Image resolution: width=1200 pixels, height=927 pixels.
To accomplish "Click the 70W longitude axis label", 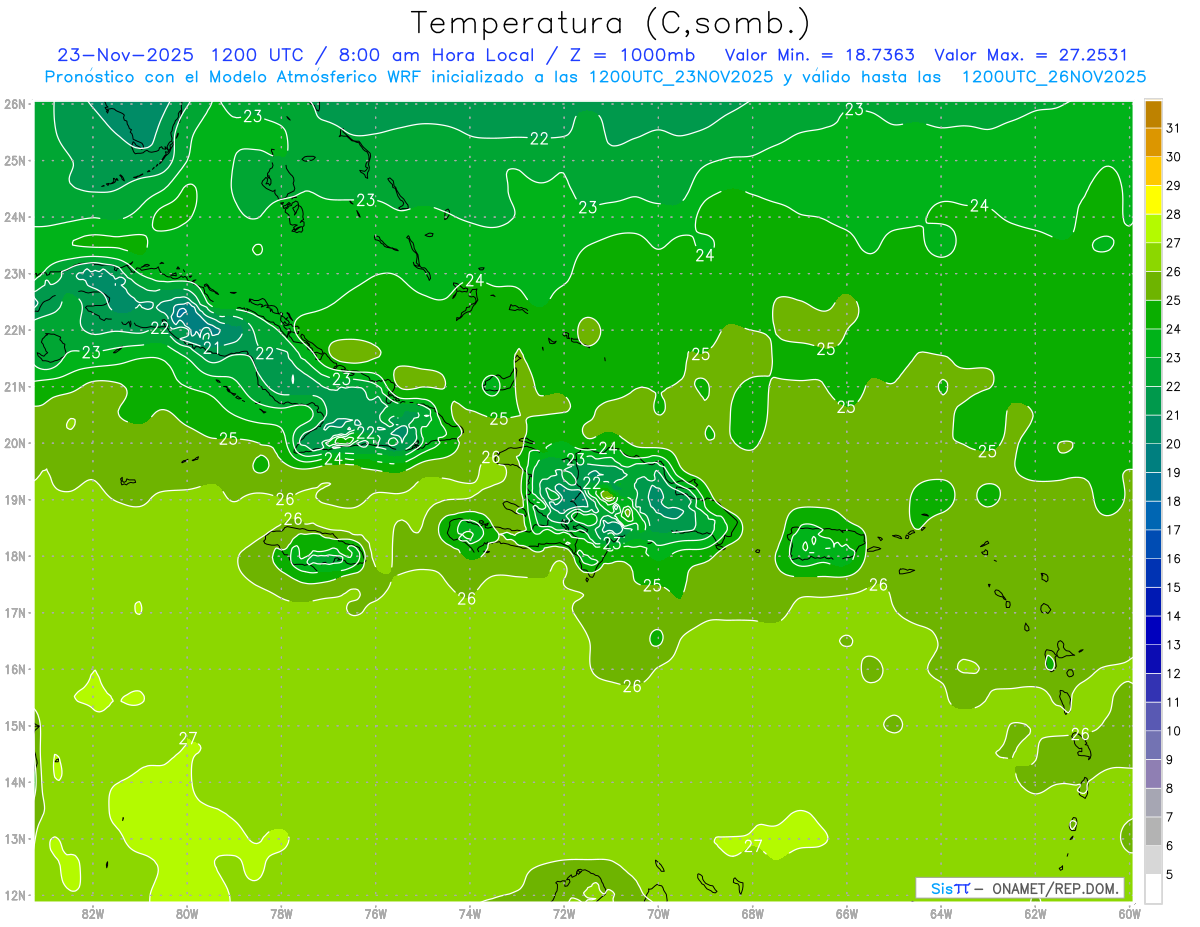I will (658, 913).
